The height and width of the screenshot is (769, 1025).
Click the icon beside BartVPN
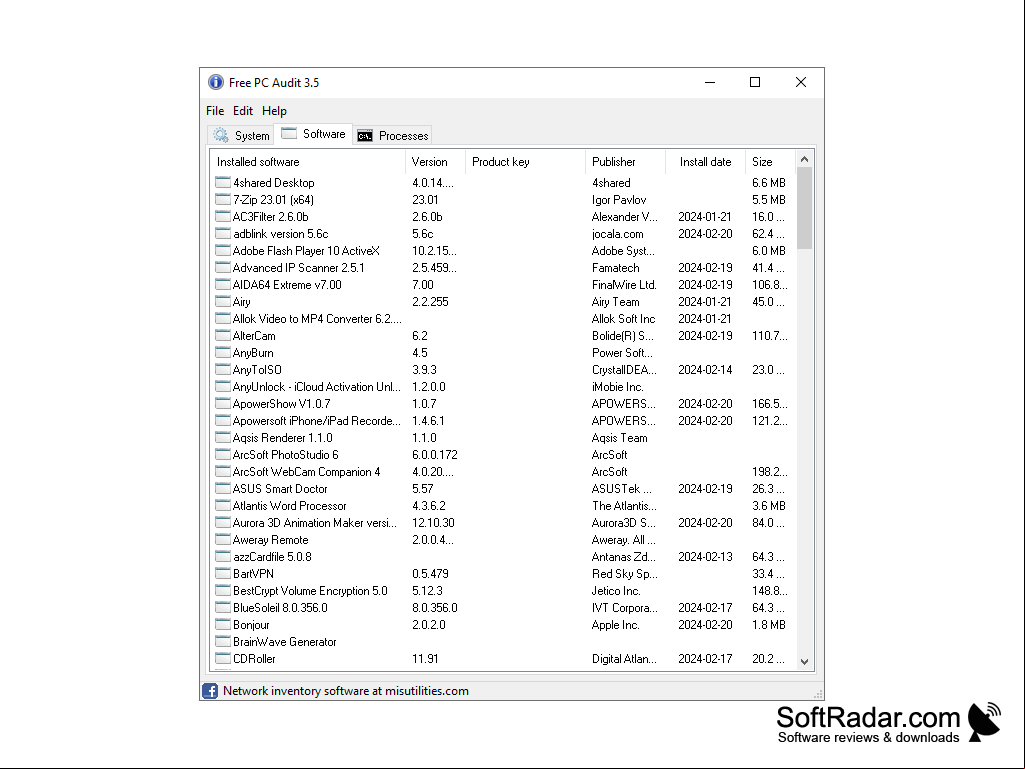pos(223,573)
